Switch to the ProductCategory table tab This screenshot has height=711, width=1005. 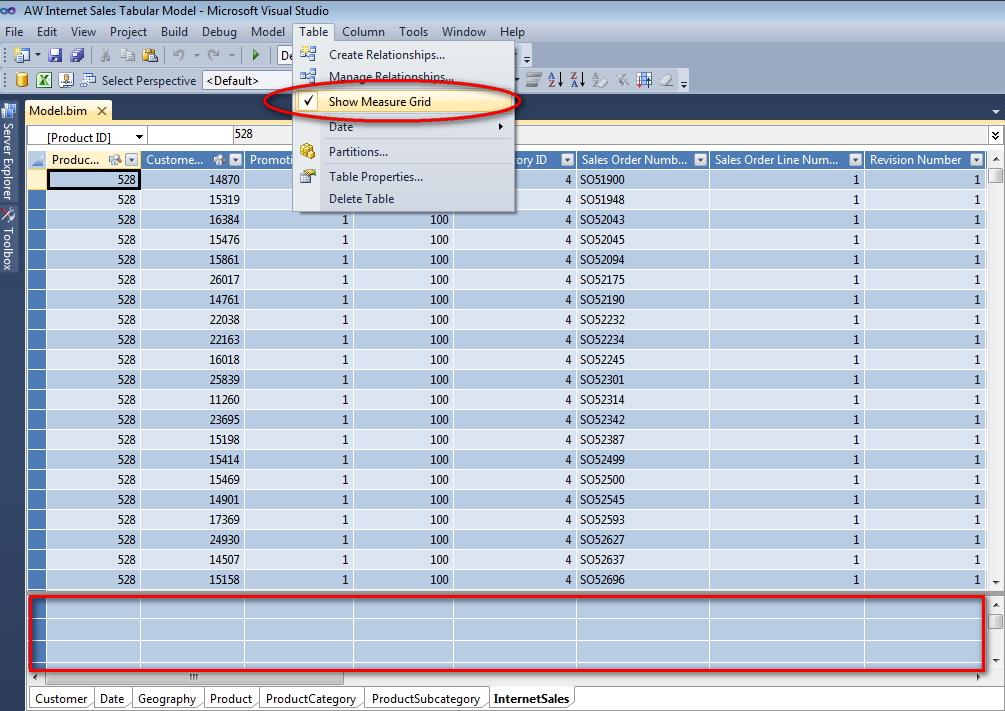[311, 698]
